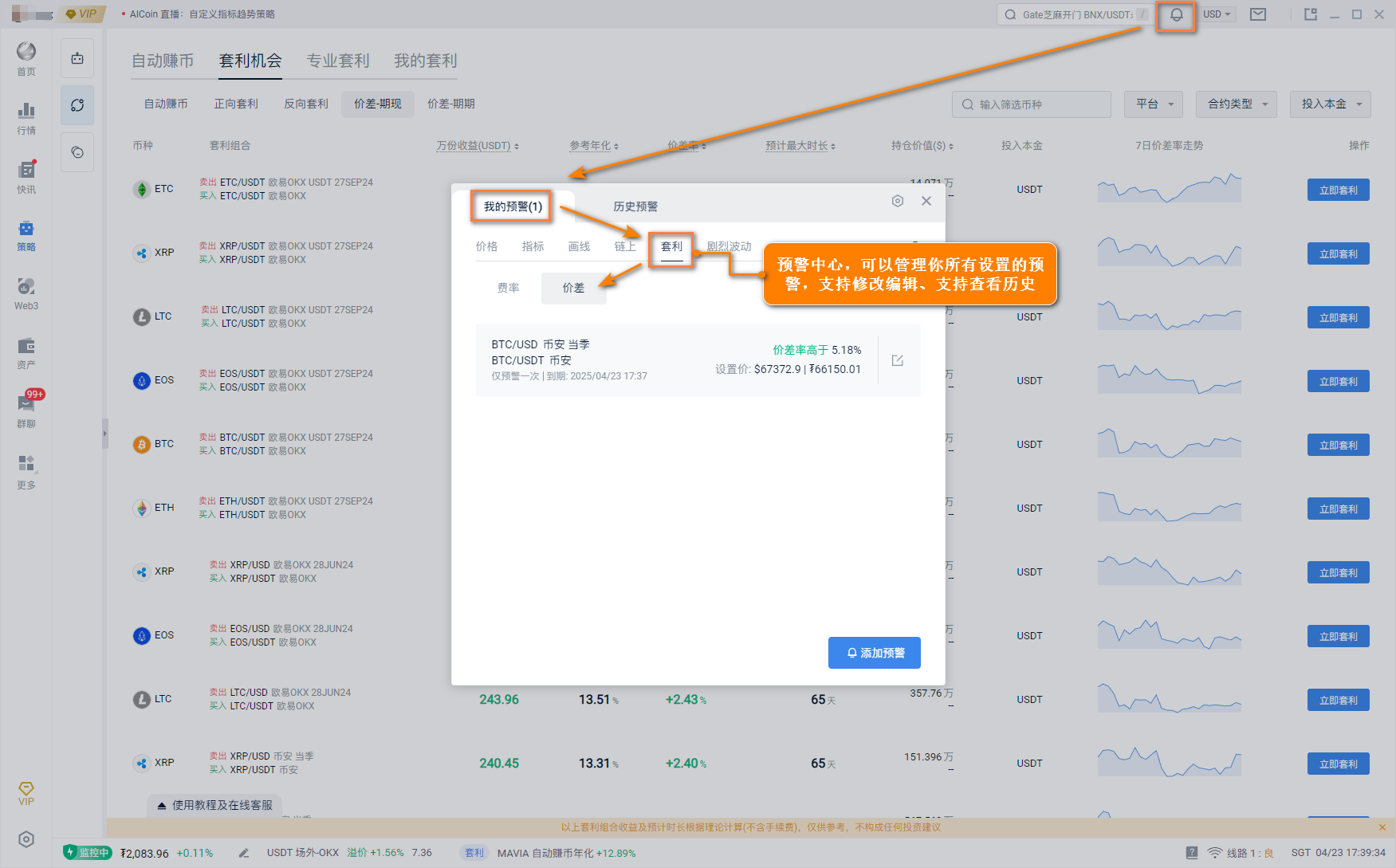Image resolution: width=1396 pixels, height=868 pixels.
Task: Open XRP 币安 7-day spread trend chart
Action: pos(1170,762)
